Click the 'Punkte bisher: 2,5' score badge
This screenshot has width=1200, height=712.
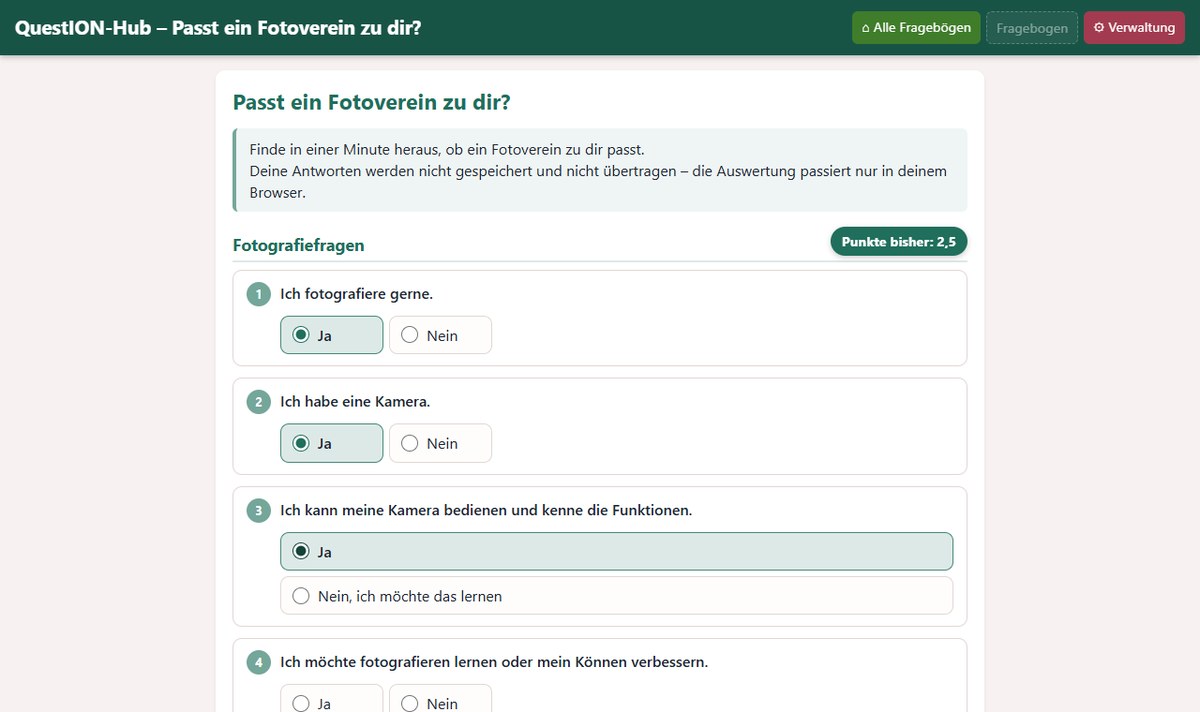point(899,242)
